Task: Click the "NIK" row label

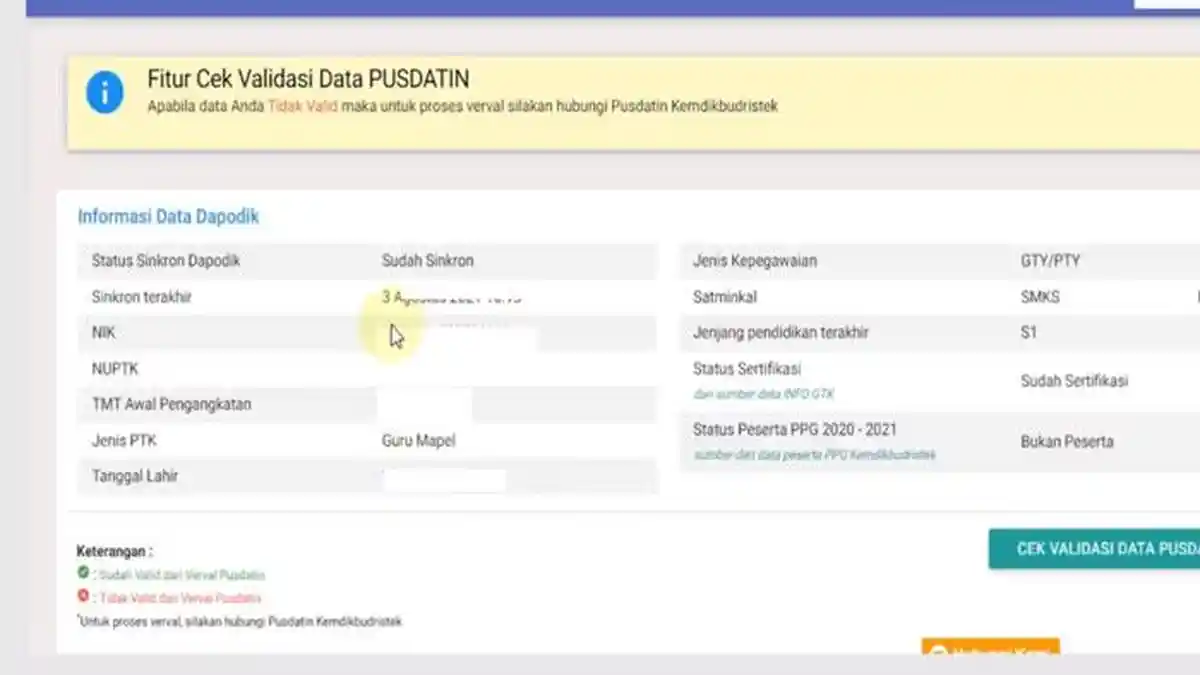Action: 104,333
